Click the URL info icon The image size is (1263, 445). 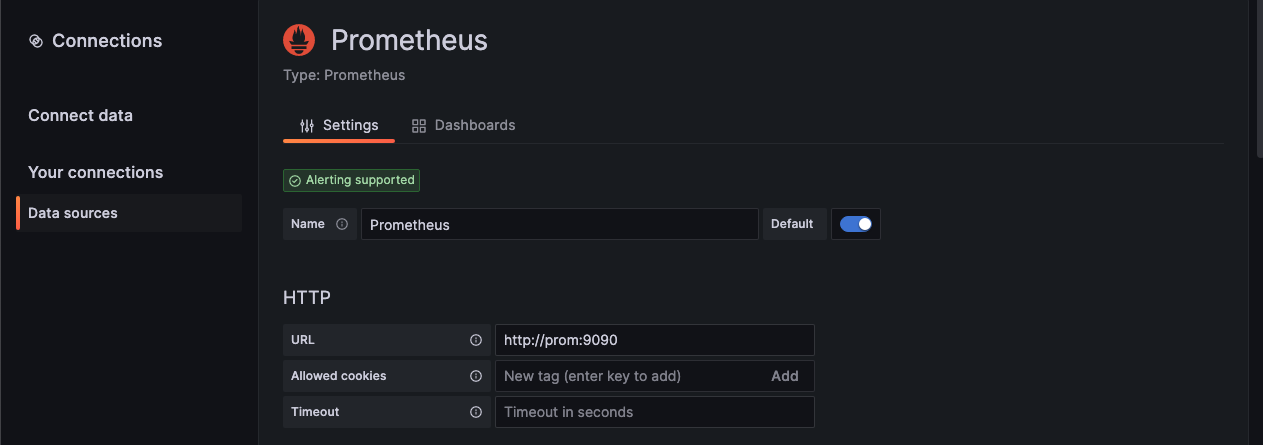point(476,340)
